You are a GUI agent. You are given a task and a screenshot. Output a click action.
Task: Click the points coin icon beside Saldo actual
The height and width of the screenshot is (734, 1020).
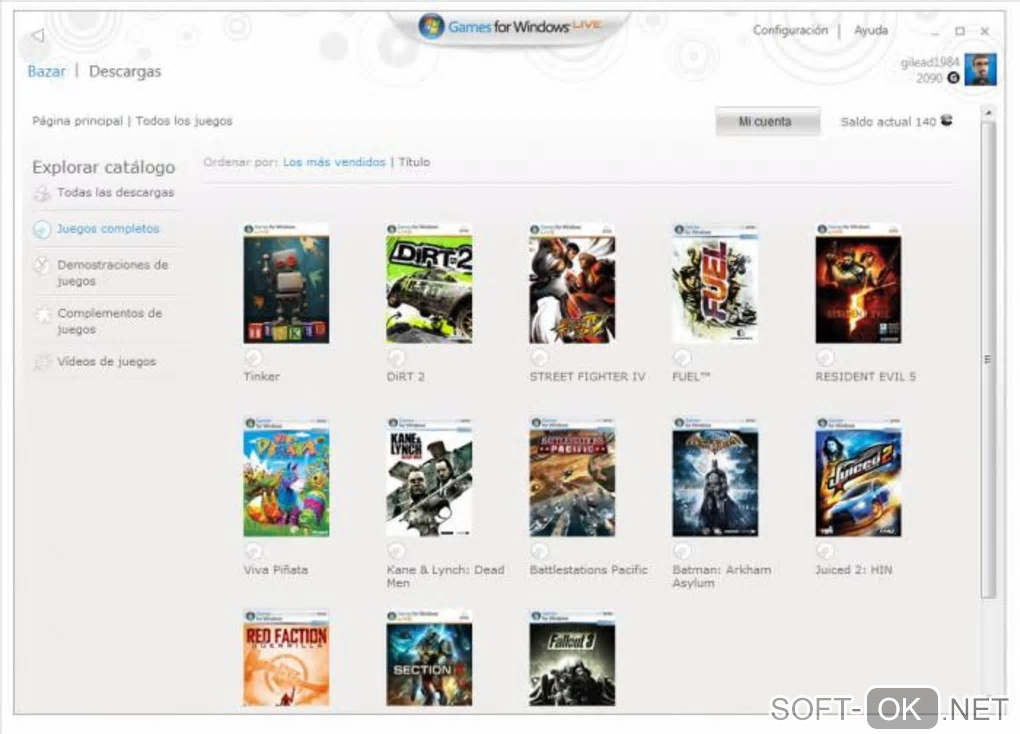[947, 120]
